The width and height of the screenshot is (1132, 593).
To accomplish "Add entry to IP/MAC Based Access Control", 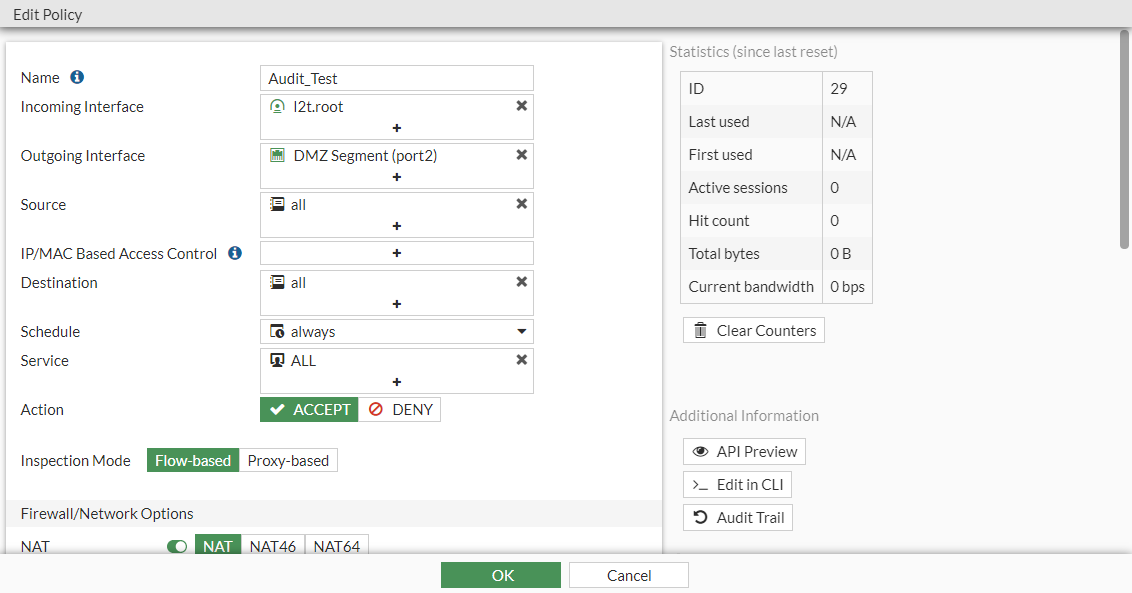I will tap(397, 253).
